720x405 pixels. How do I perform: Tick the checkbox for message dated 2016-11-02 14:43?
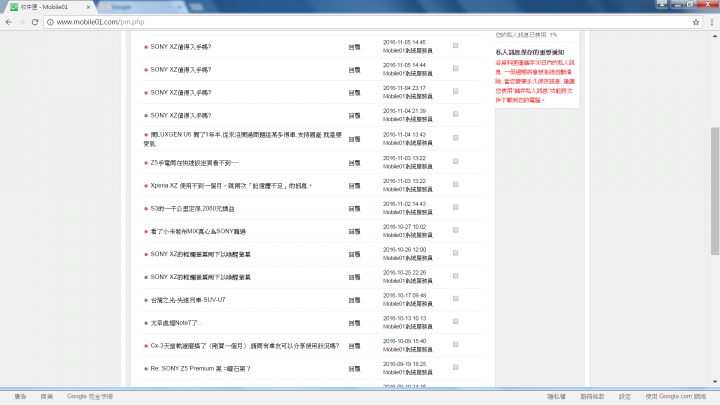pos(456,207)
